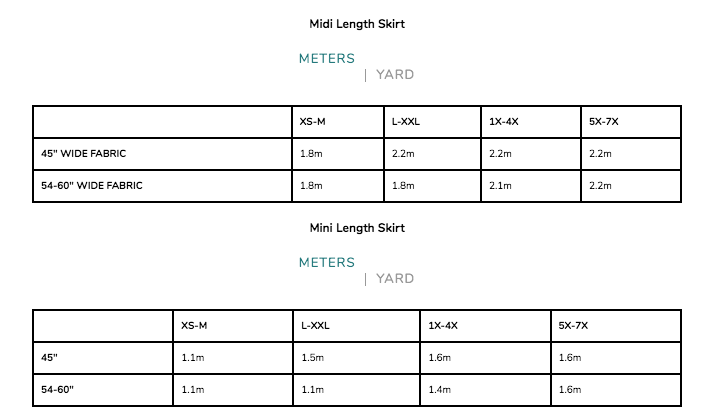
Task: Select the 54-60" row label in Mini table
Action: click(60, 389)
